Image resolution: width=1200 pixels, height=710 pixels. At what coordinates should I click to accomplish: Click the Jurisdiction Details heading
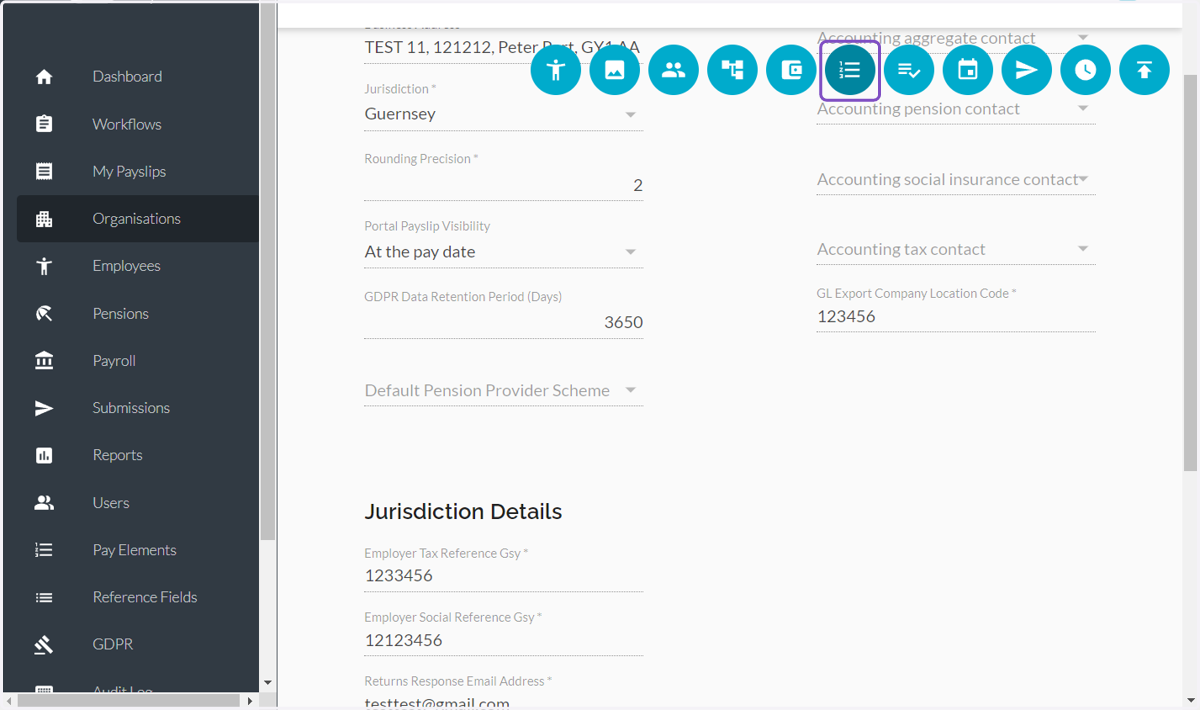point(463,511)
